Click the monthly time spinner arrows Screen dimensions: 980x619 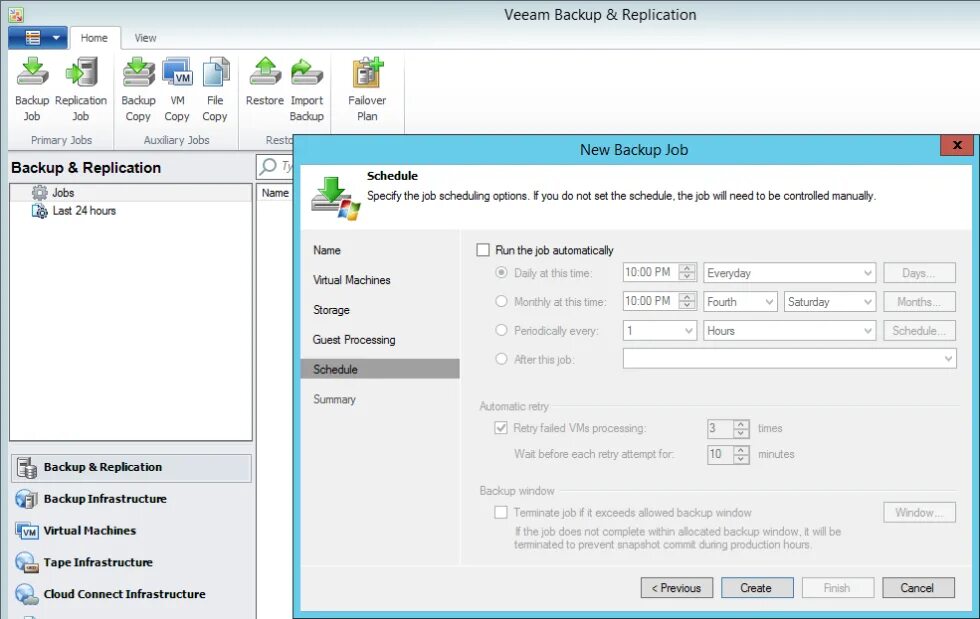pyautogui.click(x=687, y=301)
